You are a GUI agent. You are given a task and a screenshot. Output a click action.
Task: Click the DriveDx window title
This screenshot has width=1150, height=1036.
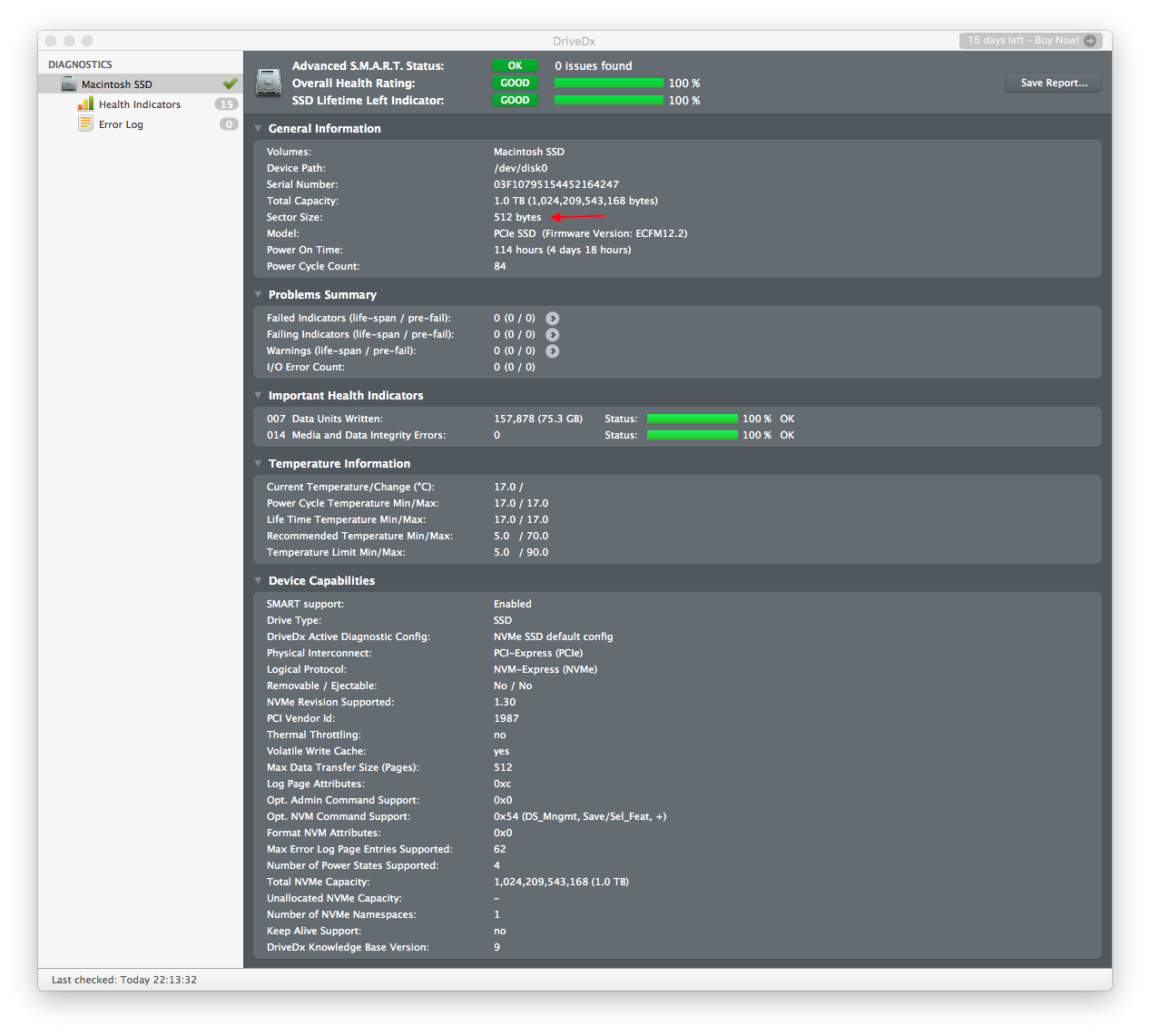[x=575, y=41]
